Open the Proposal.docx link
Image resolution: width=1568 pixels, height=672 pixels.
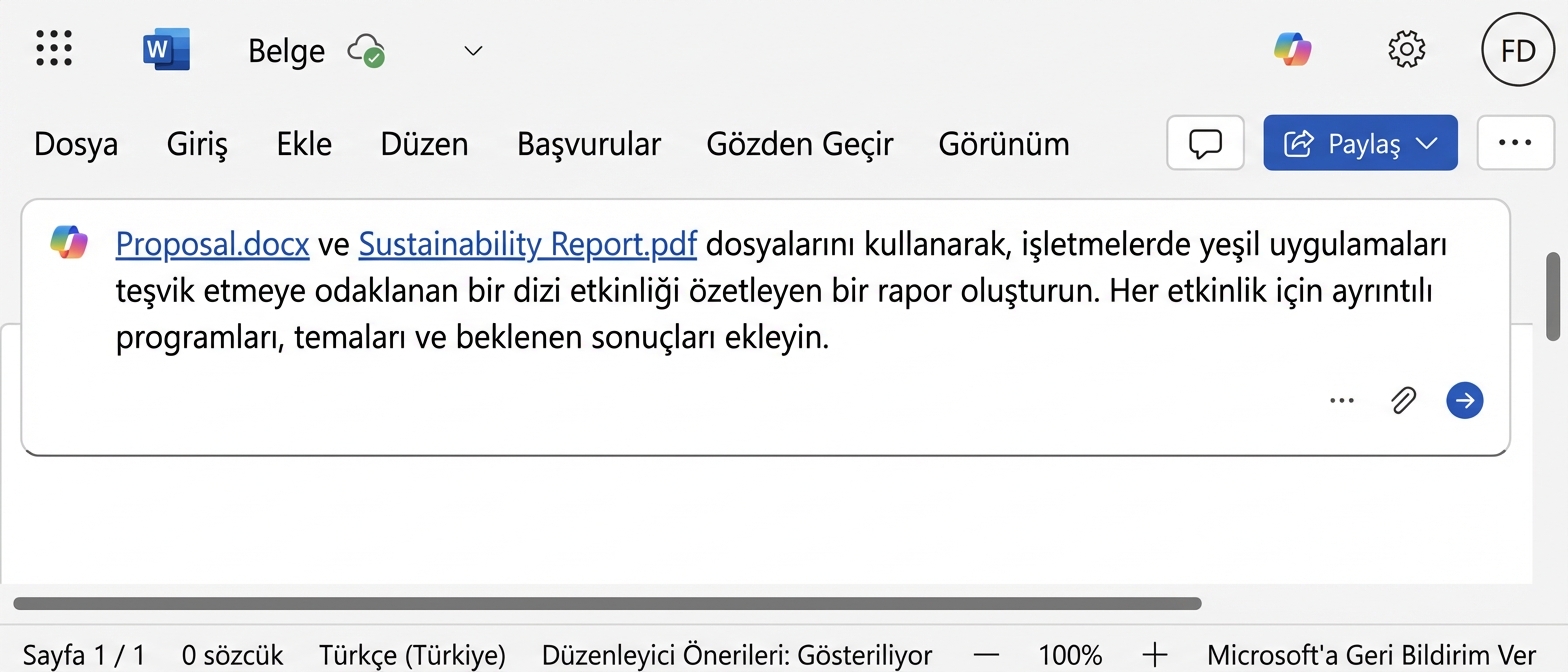click(x=212, y=243)
